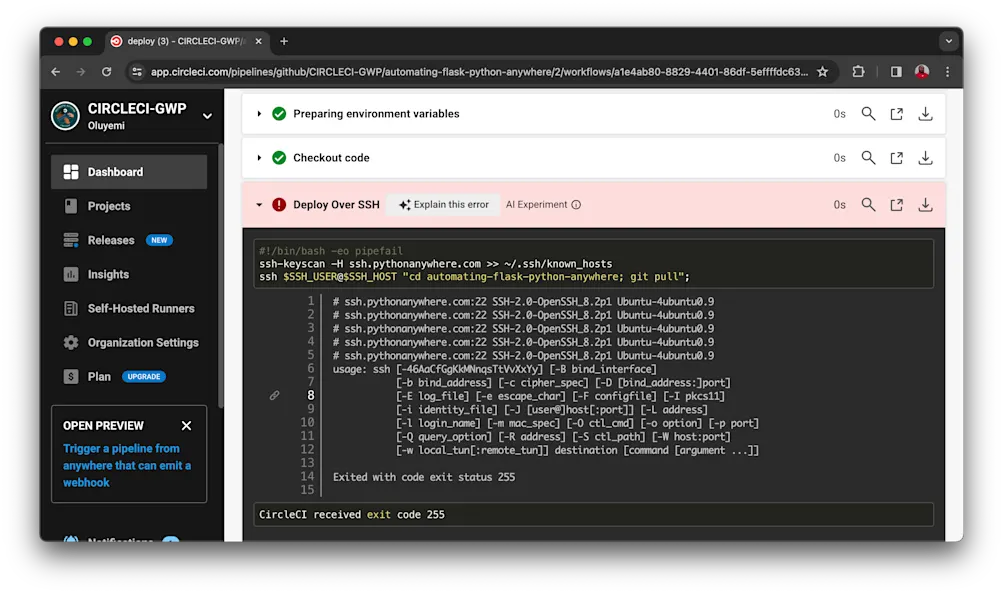The image size is (1003, 594).
Task: Go forward in browser history
Action: (81, 72)
